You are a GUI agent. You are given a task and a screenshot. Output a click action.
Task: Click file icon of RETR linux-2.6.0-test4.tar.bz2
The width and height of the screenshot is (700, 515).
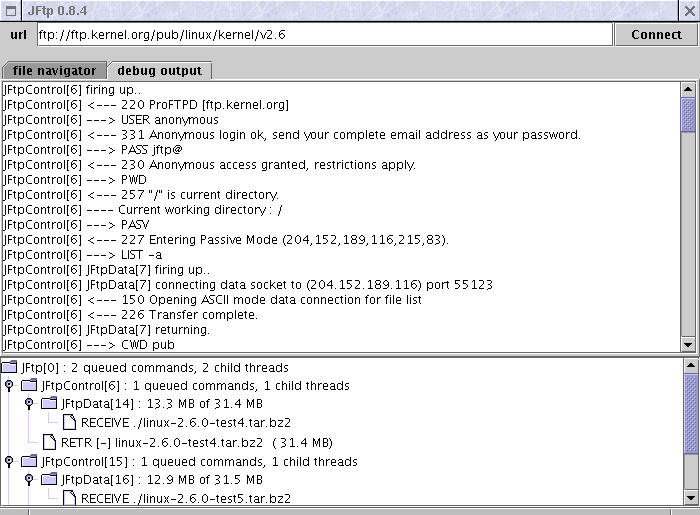tap(49, 442)
